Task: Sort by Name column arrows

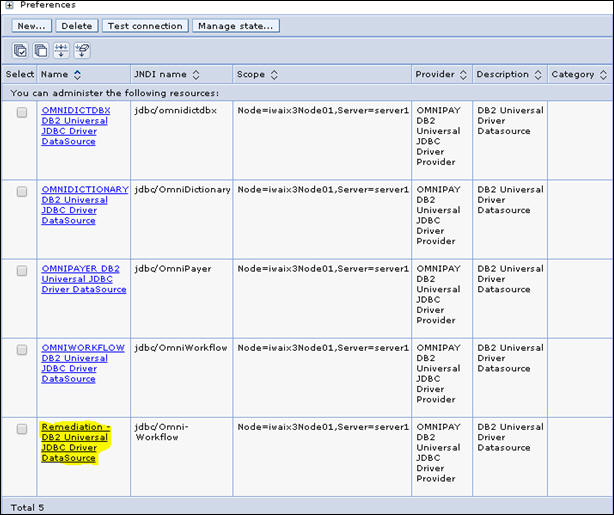Action: (78, 74)
